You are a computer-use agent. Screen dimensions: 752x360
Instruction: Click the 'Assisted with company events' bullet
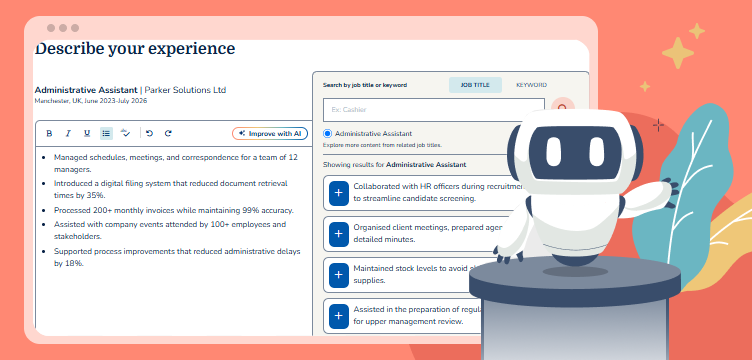pos(170,230)
